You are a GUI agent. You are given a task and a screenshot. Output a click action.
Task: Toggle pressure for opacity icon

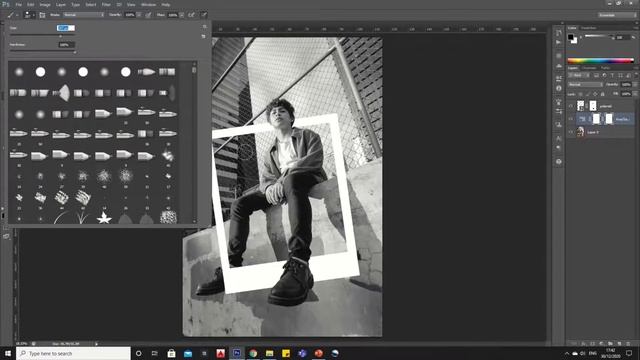pos(148,15)
